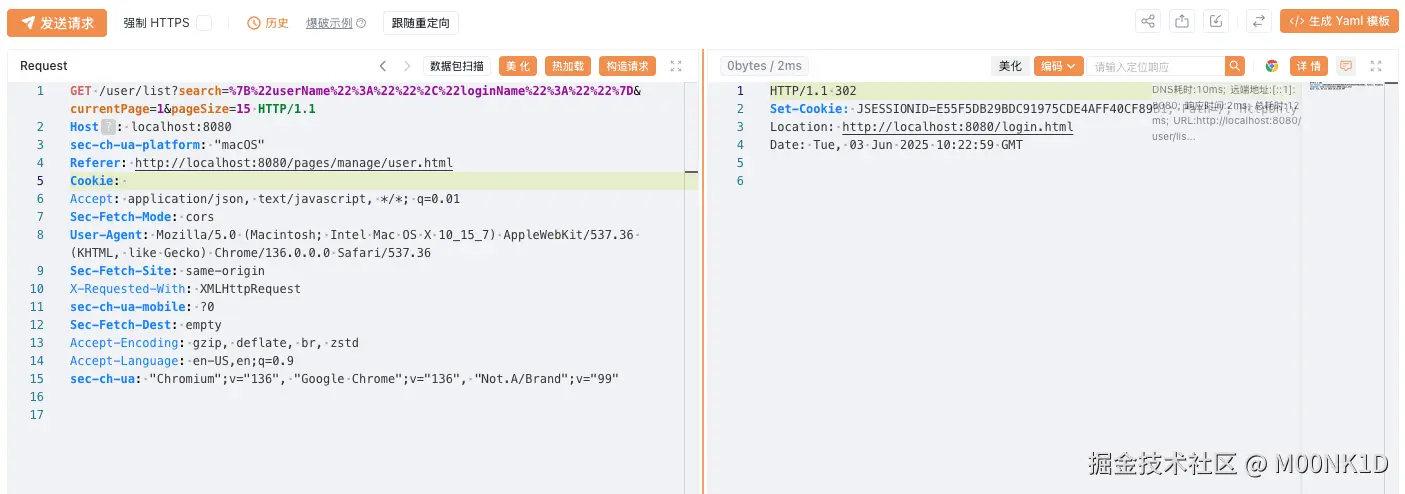This screenshot has width=1405, height=494.
Task: Click the Sec-Fetch-Site: same-origin line
Action: click(167, 271)
